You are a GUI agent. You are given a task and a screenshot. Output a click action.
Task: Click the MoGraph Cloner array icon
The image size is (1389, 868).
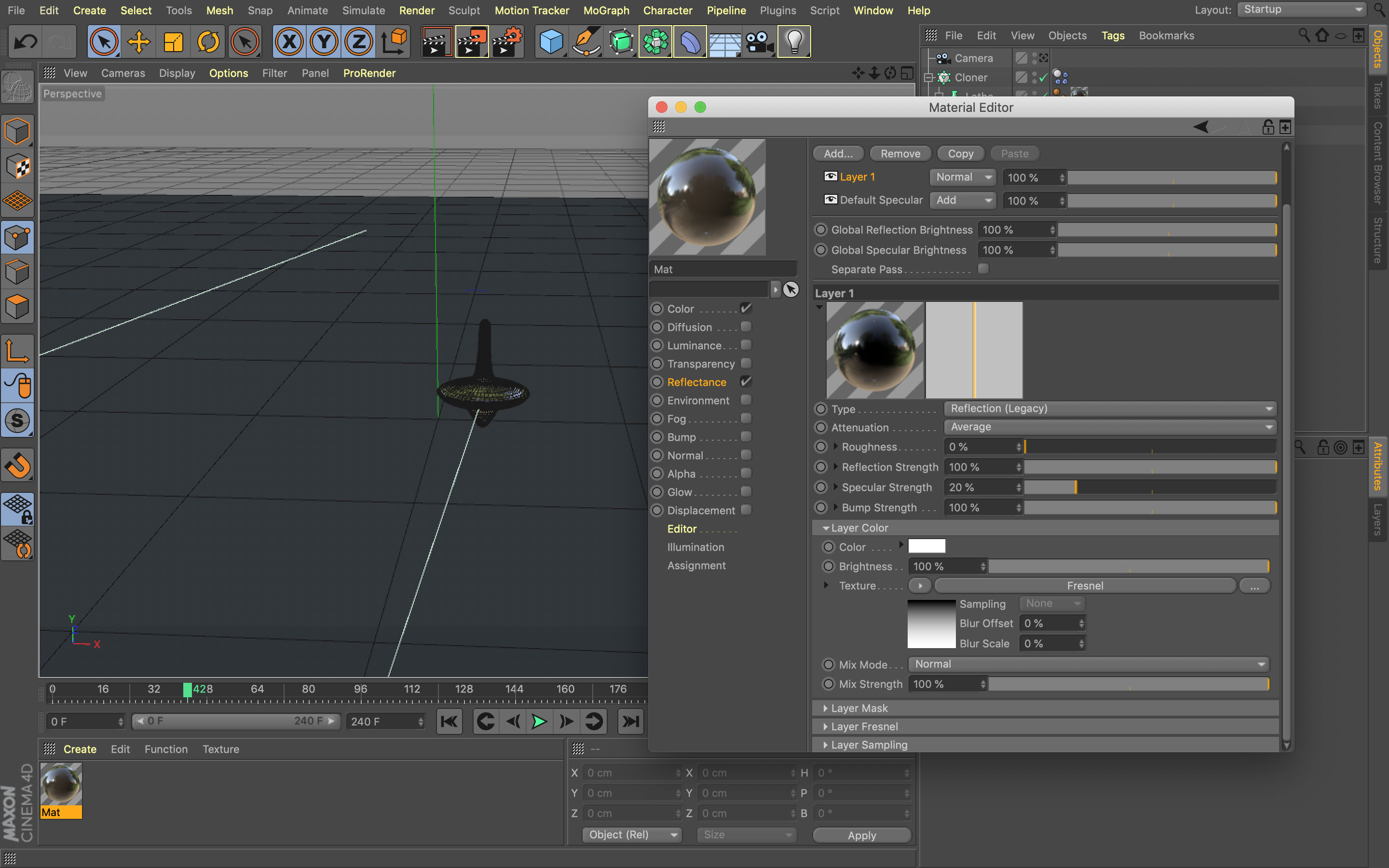click(x=655, y=42)
